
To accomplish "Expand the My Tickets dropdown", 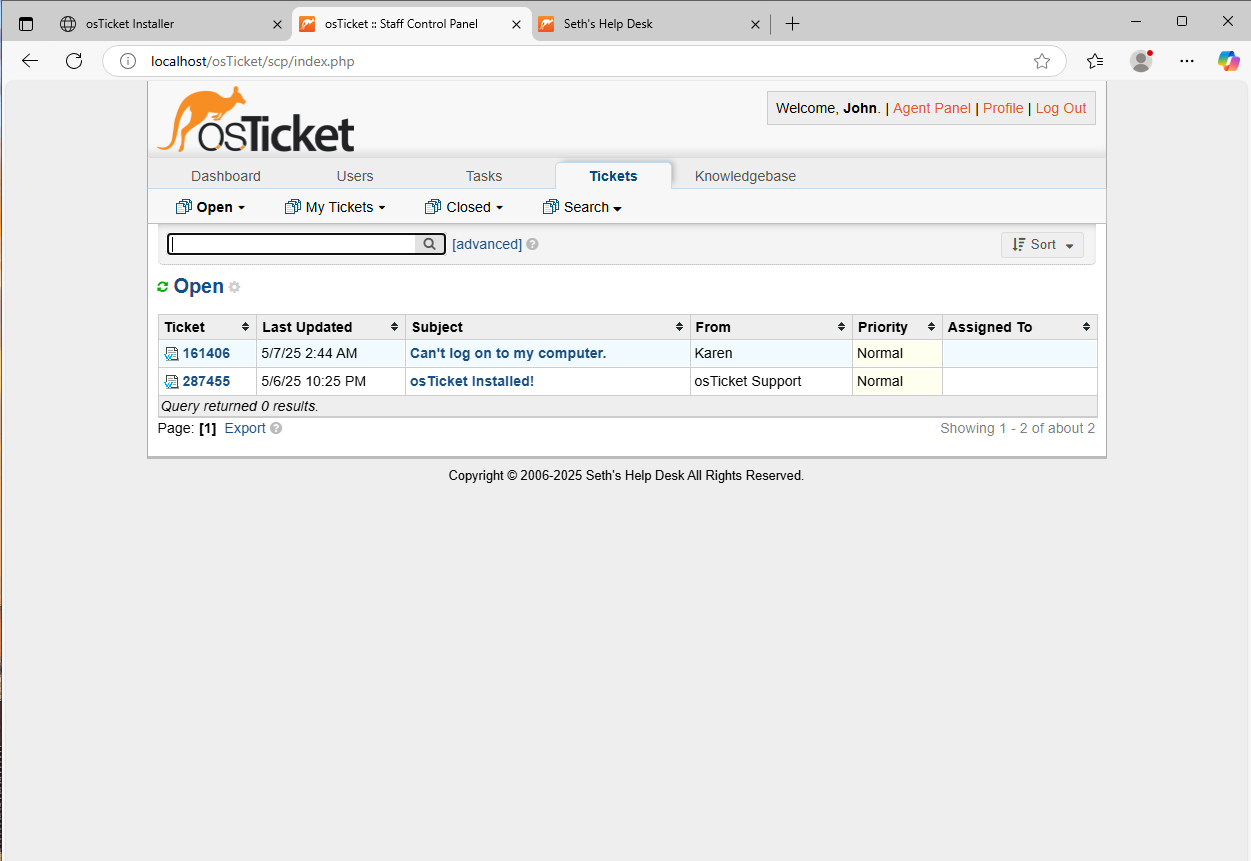I will pyautogui.click(x=335, y=207).
